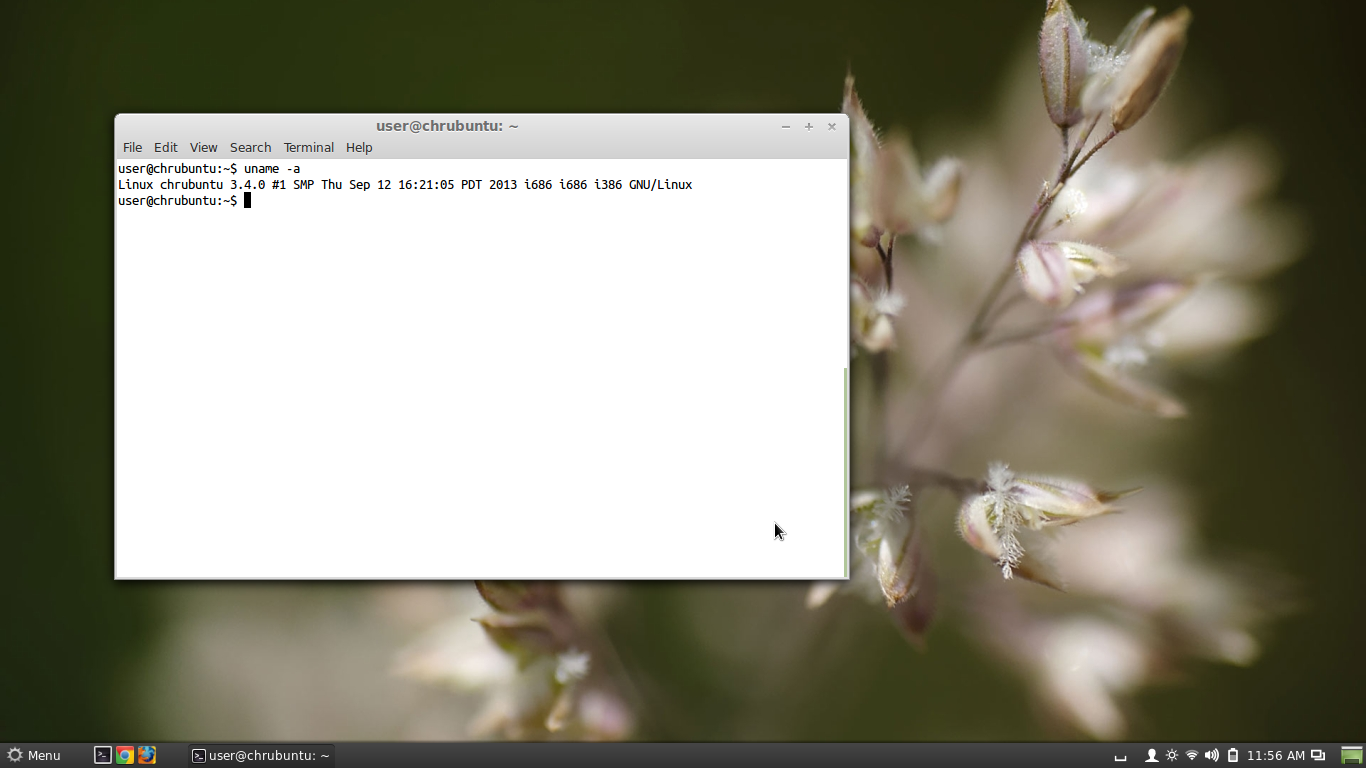The image size is (1366, 768).
Task: Open the brightness settings icon
Action: [1172, 755]
